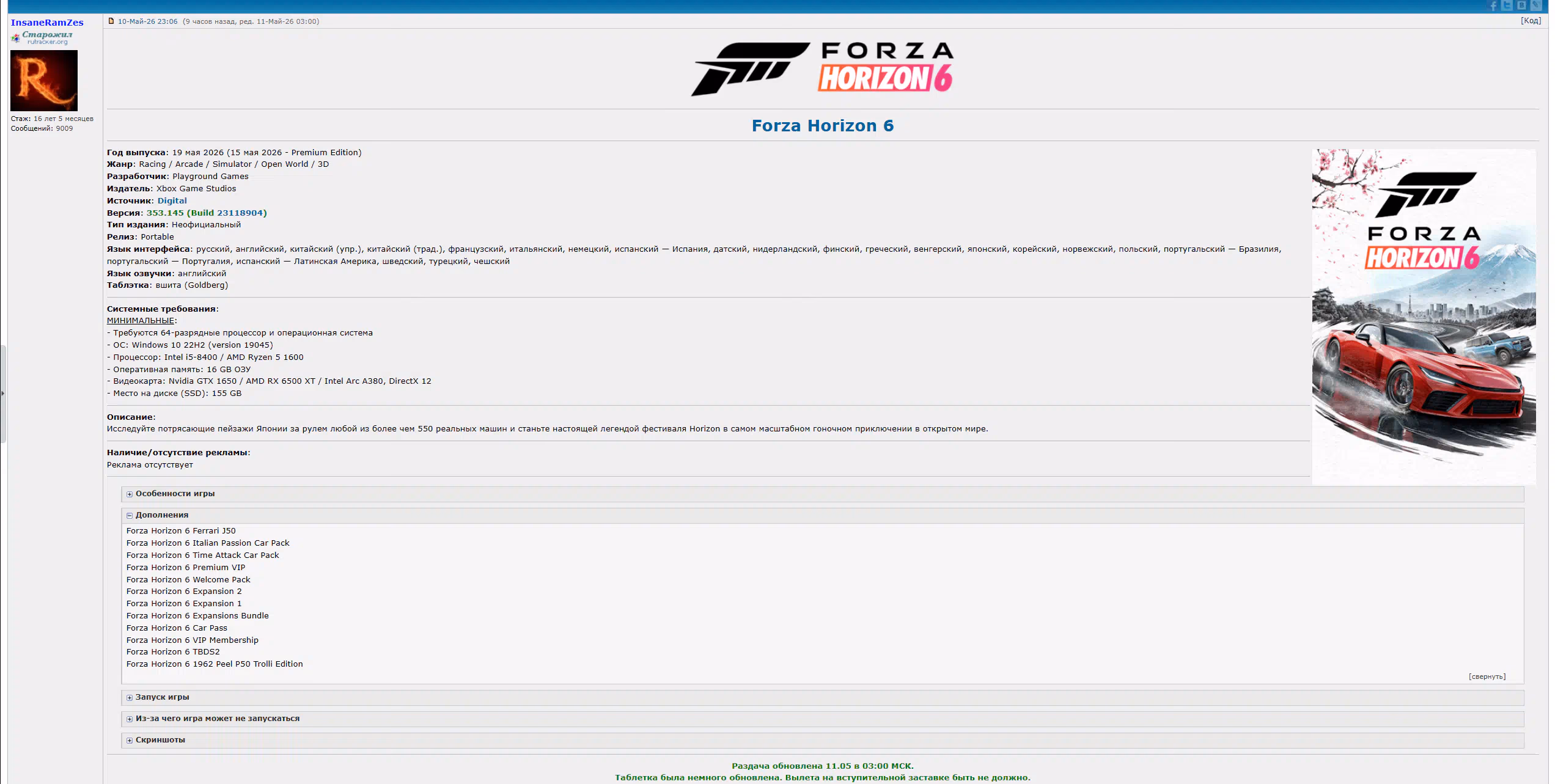Expand the Запуск игры spoiler
The image size is (1555, 784).
(x=822, y=697)
